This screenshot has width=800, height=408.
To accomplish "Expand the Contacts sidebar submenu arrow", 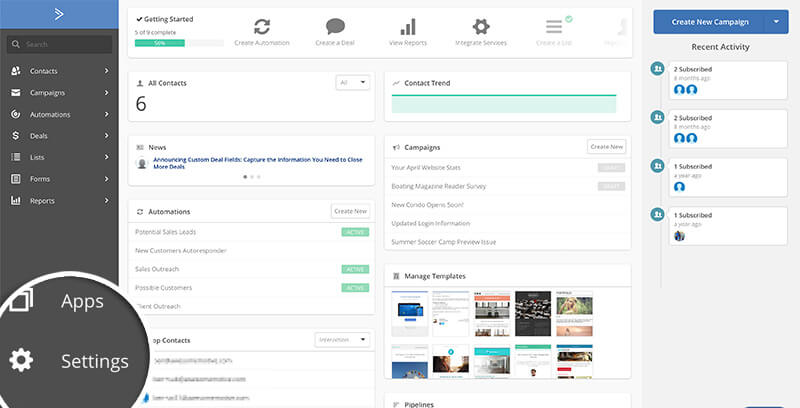I will (107, 71).
